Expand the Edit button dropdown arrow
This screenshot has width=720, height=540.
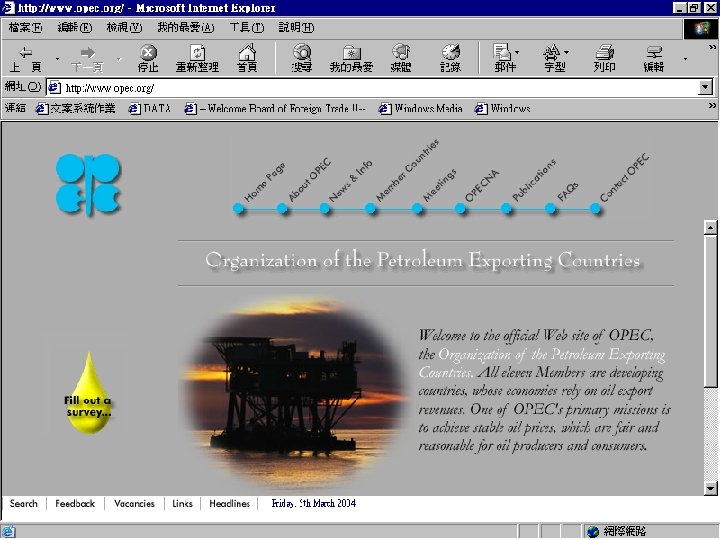(685, 59)
